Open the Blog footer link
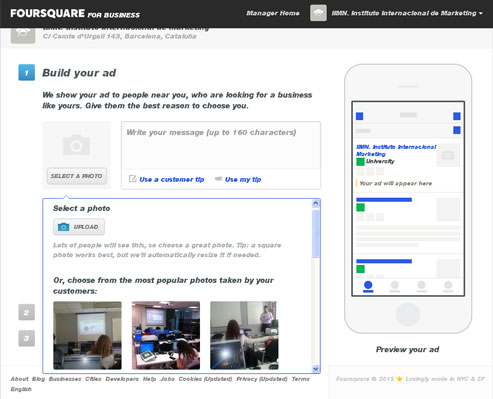 38,379
